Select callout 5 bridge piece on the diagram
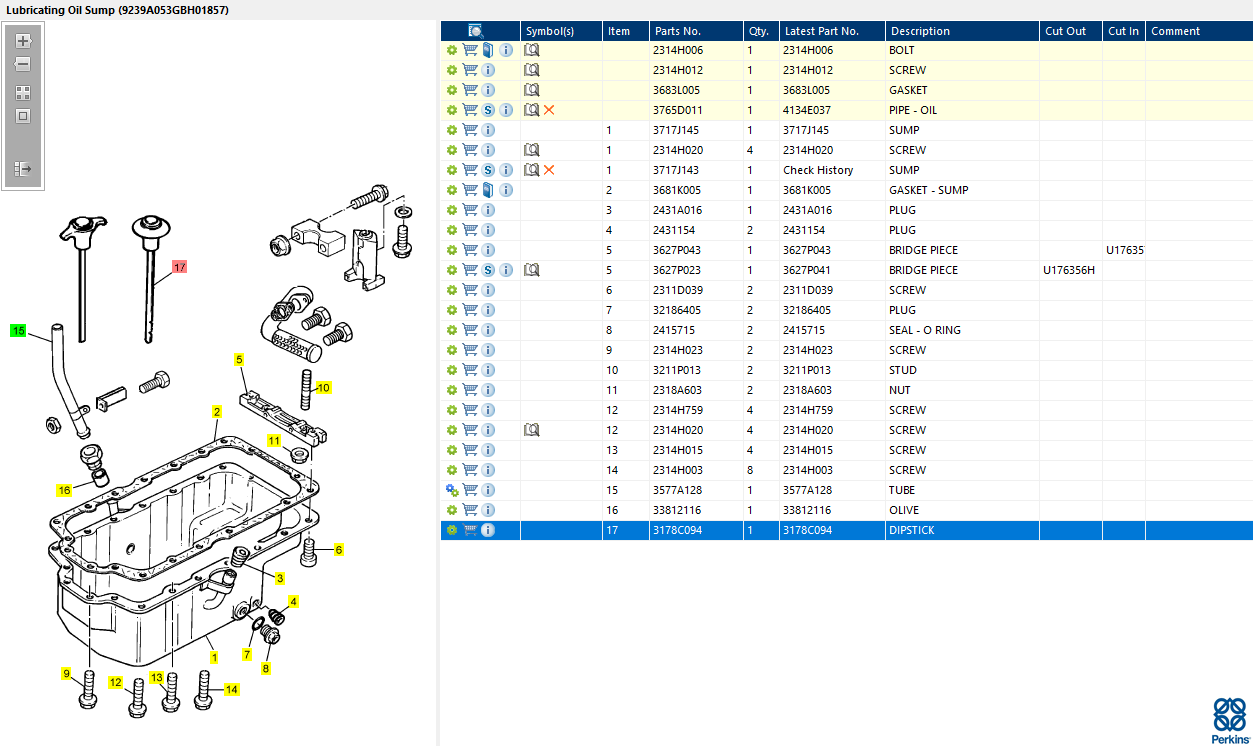The image size is (1253, 746). coord(239,359)
